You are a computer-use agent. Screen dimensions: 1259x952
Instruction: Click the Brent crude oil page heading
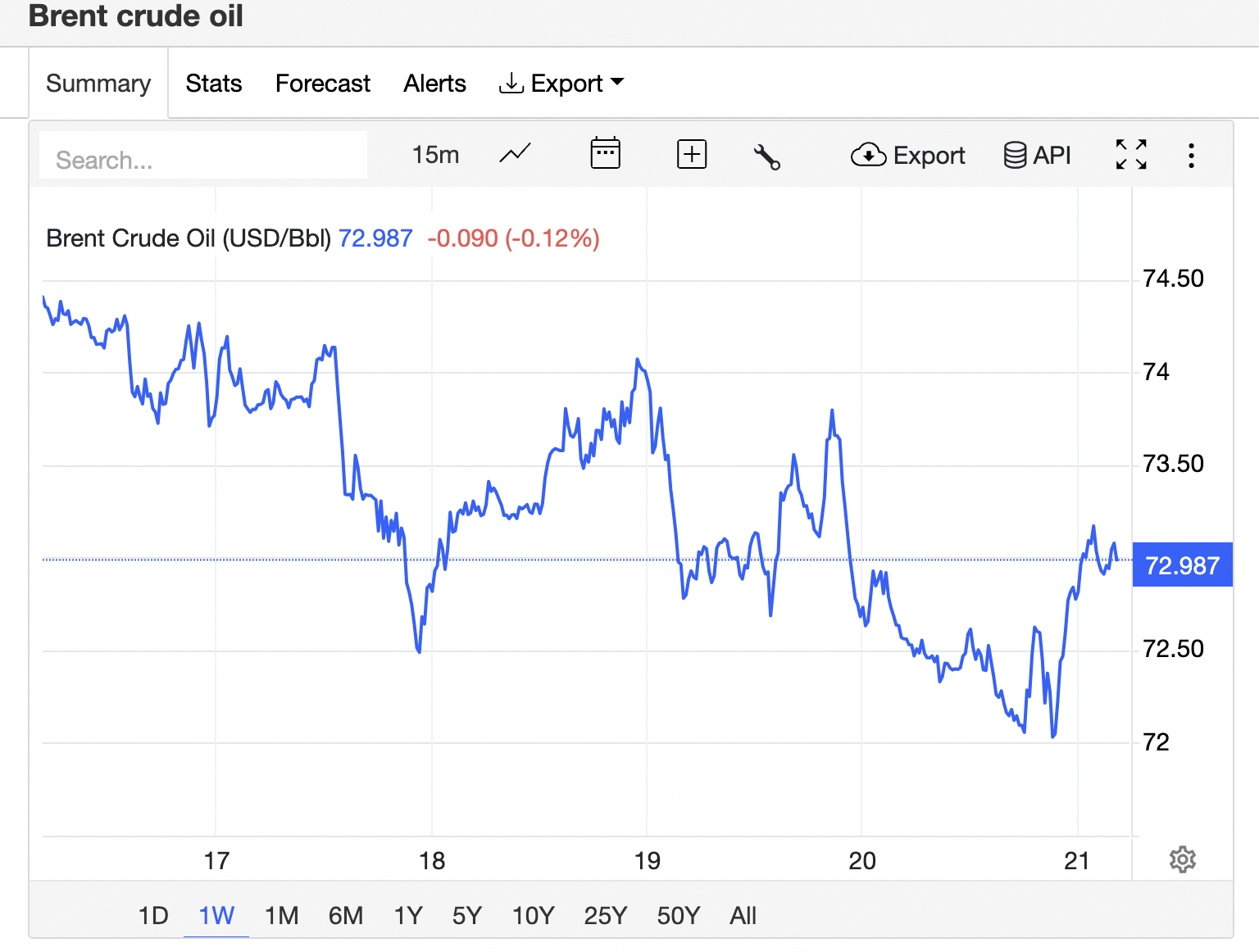point(136,16)
